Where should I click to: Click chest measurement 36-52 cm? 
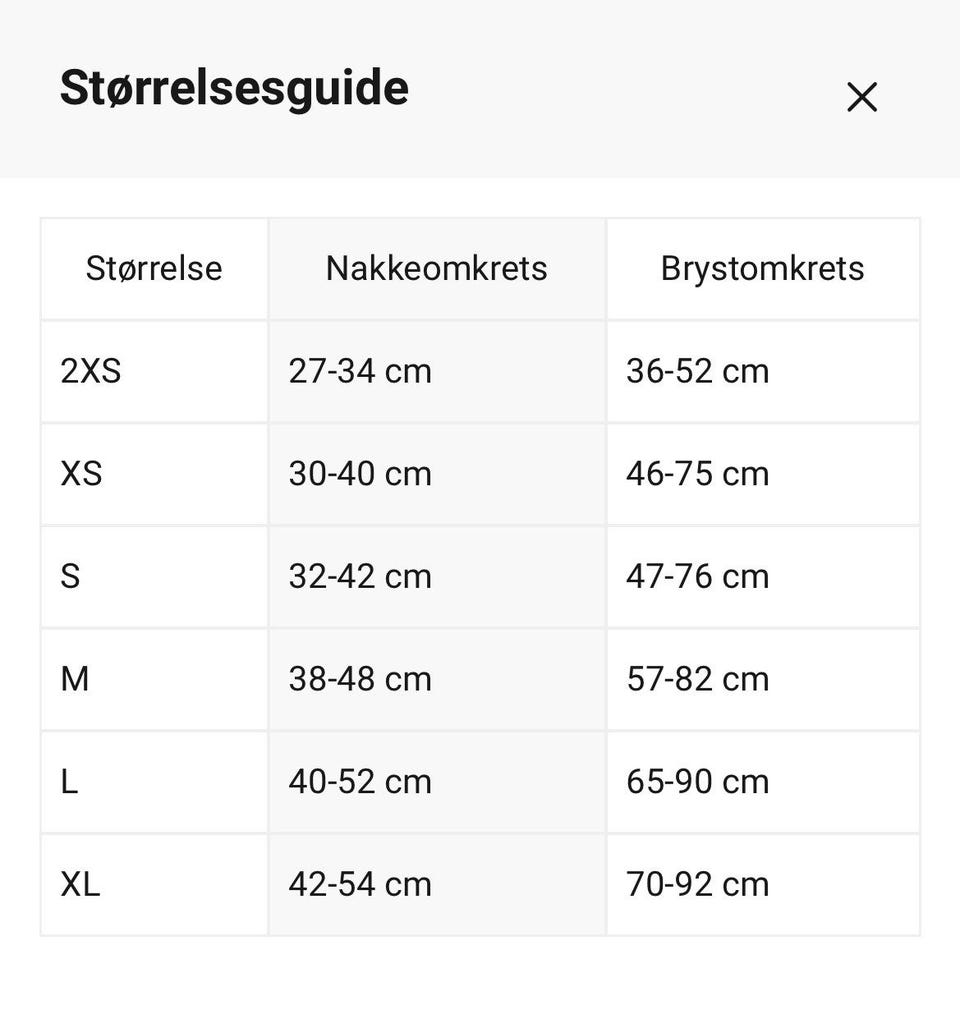click(697, 371)
